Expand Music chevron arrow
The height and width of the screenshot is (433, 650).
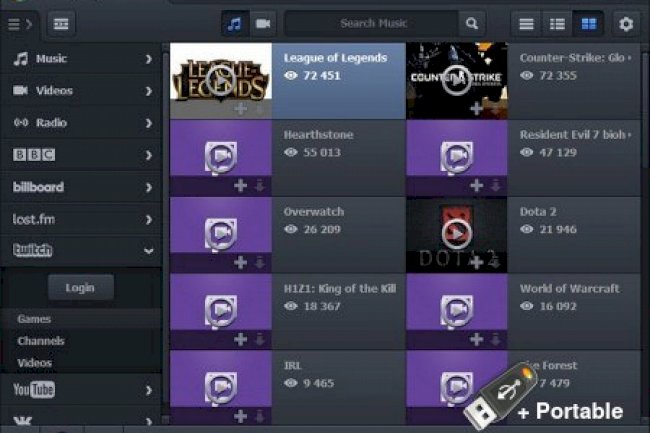(149, 59)
